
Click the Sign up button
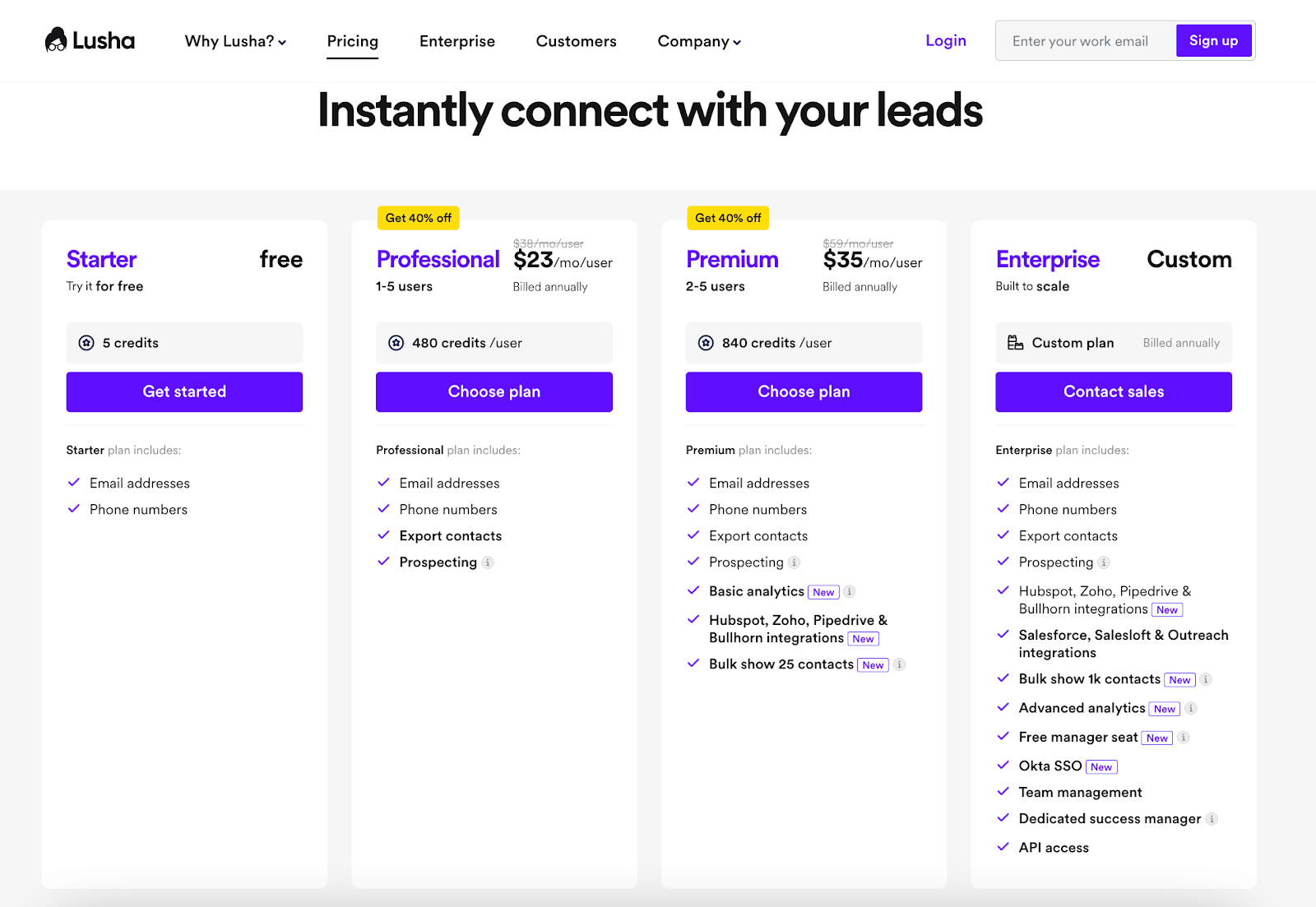pyautogui.click(x=1213, y=40)
